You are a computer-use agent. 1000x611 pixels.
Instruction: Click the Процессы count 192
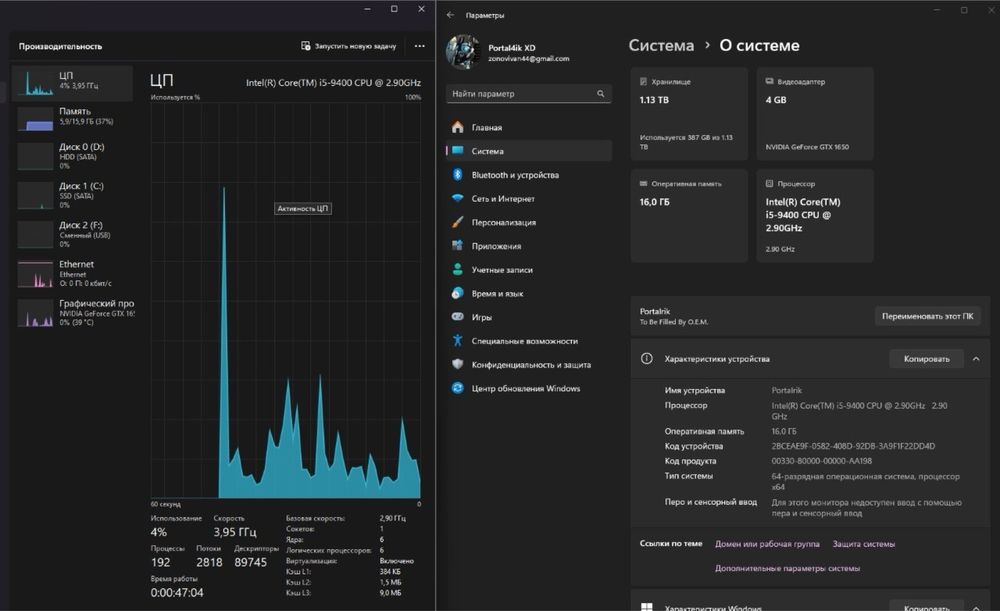click(161, 563)
